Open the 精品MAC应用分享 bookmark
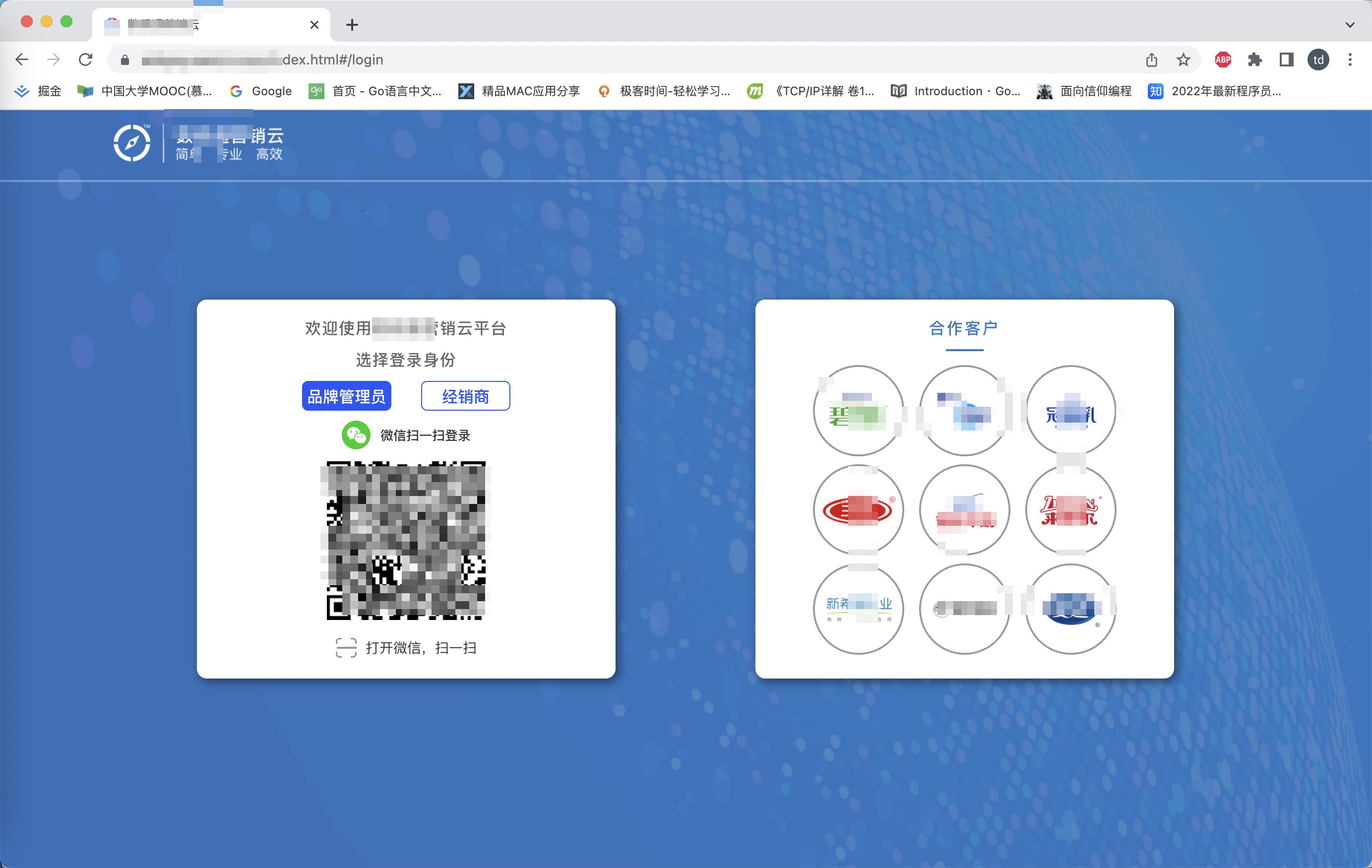 519,91
